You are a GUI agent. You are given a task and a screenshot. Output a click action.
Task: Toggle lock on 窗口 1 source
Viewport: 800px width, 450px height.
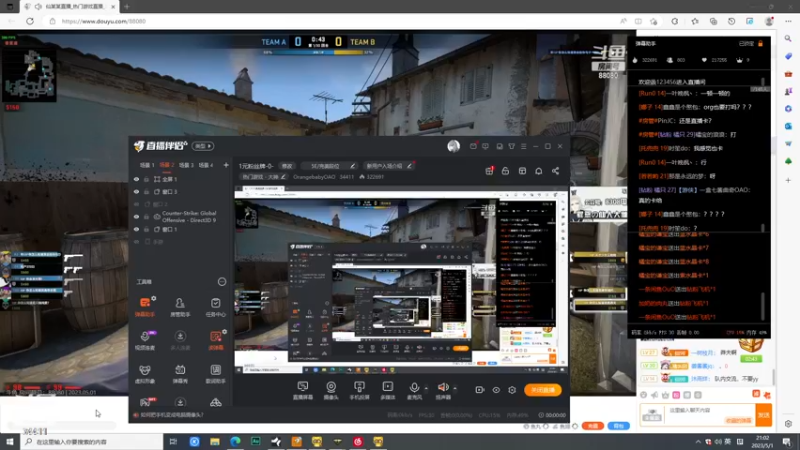146,230
